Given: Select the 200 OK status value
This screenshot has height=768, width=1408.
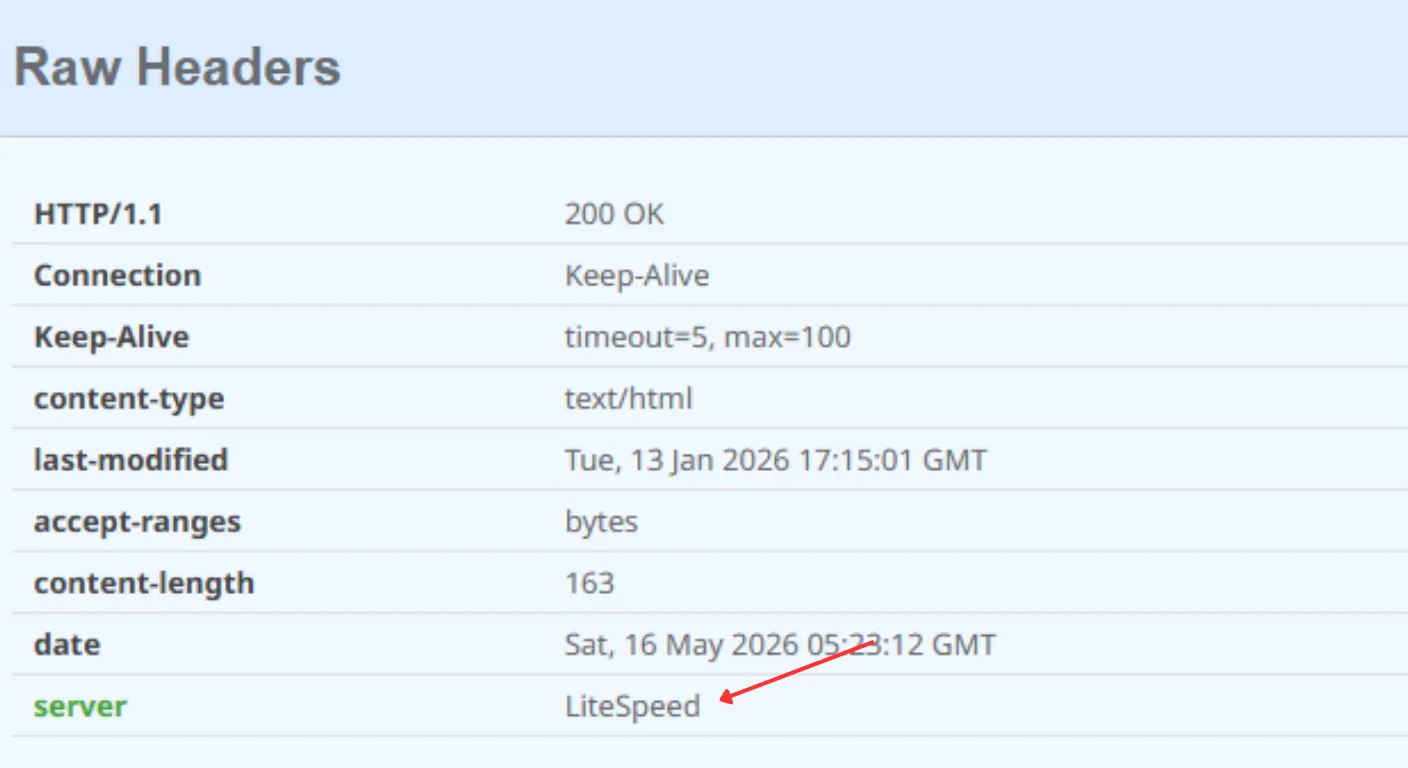Looking at the screenshot, I should 614,214.
